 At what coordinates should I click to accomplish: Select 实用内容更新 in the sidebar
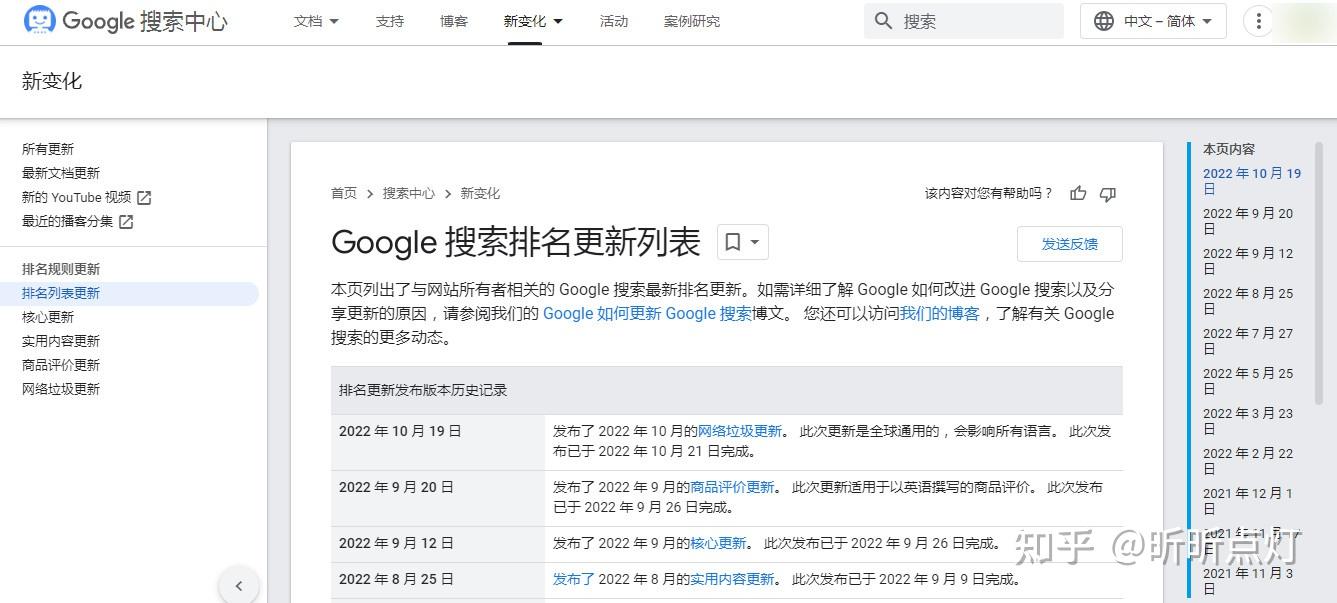click(61, 341)
